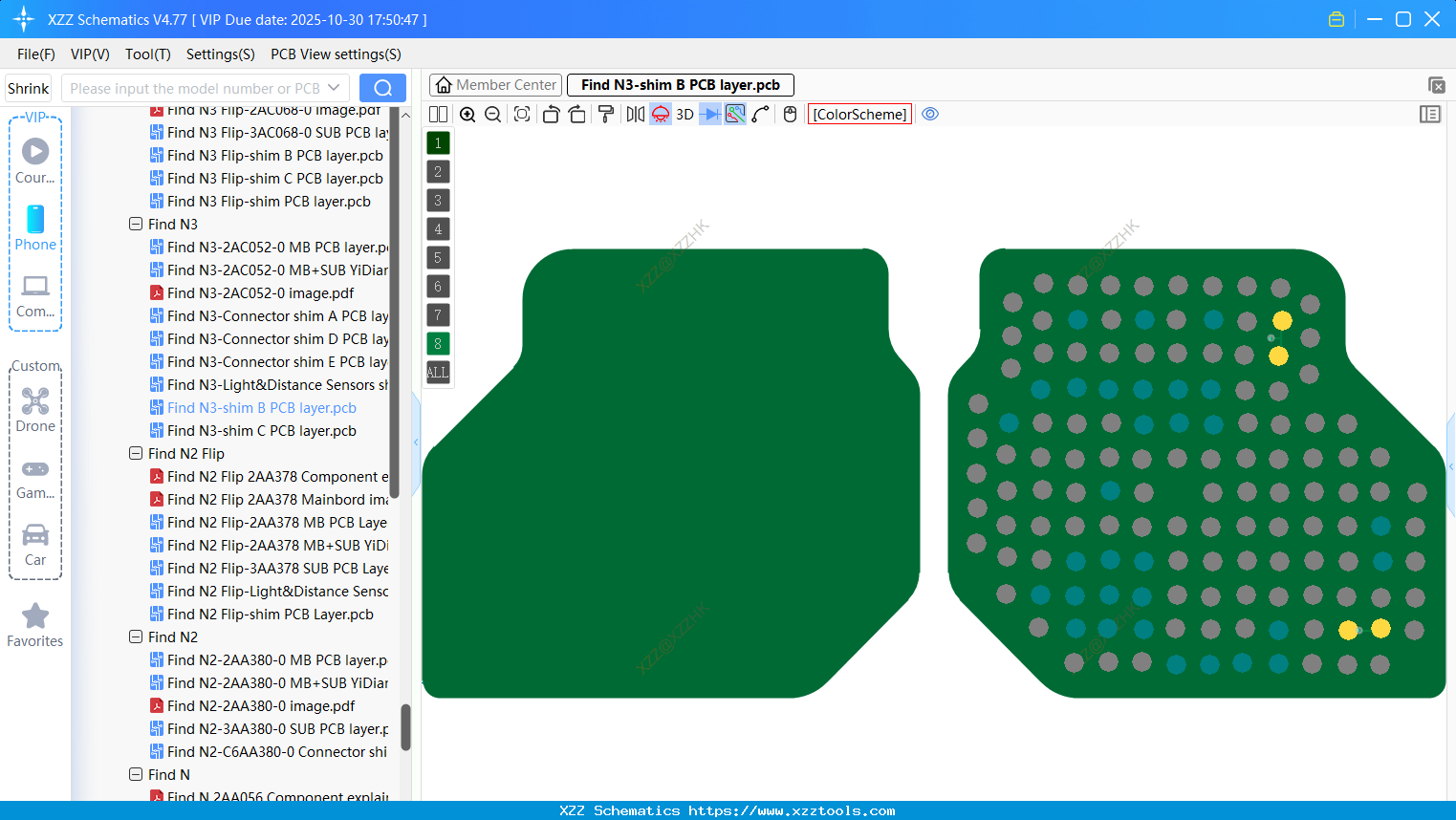Switch to the Member Center tab
The image size is (1456, 820).
495,84
